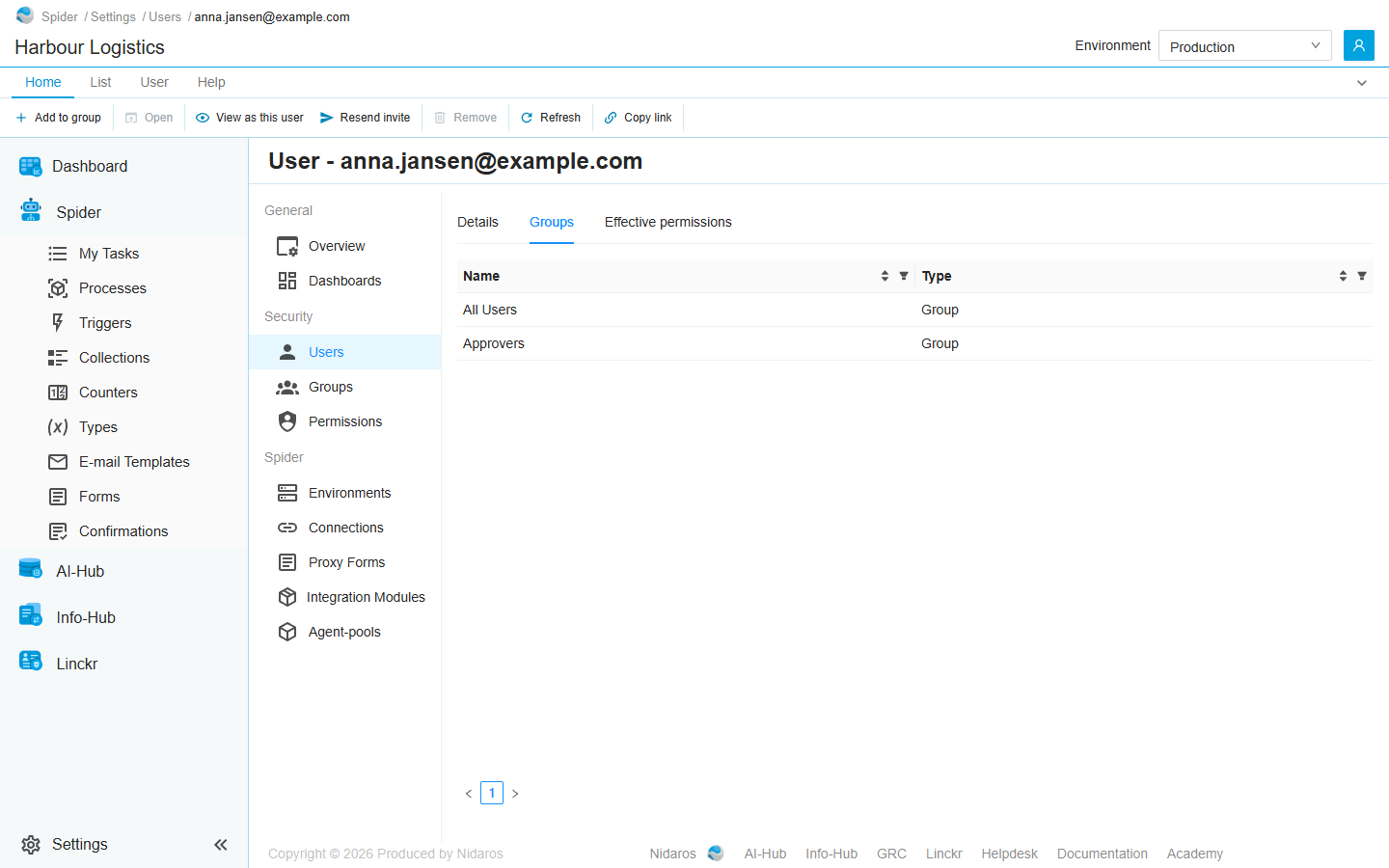Image resolution: width=1389 pixels, height=868 pixels.
Task: Click Add to group button
Action: pos(59,118)
